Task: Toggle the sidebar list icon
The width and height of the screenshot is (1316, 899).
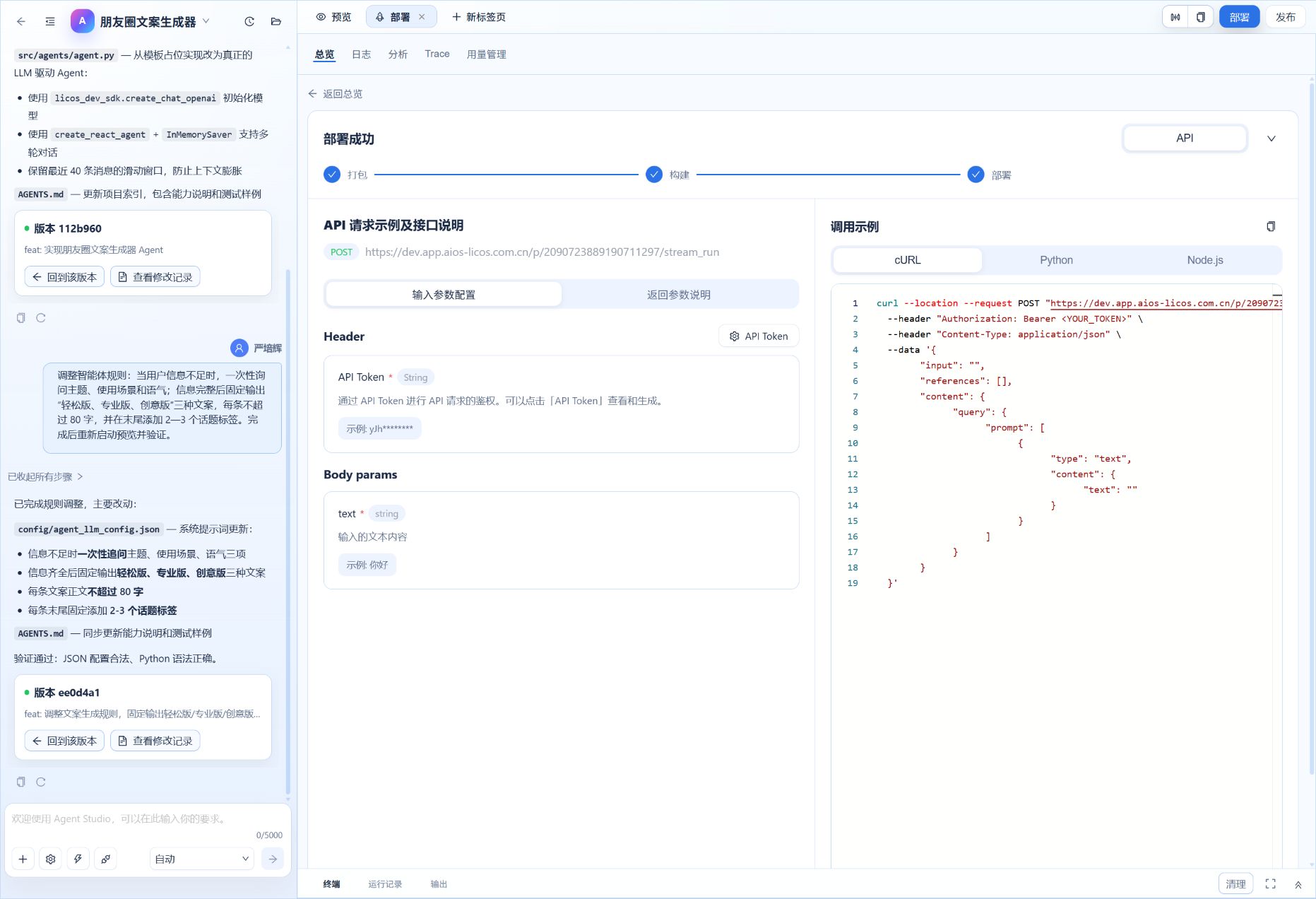Action: click(x=50, y=21)
